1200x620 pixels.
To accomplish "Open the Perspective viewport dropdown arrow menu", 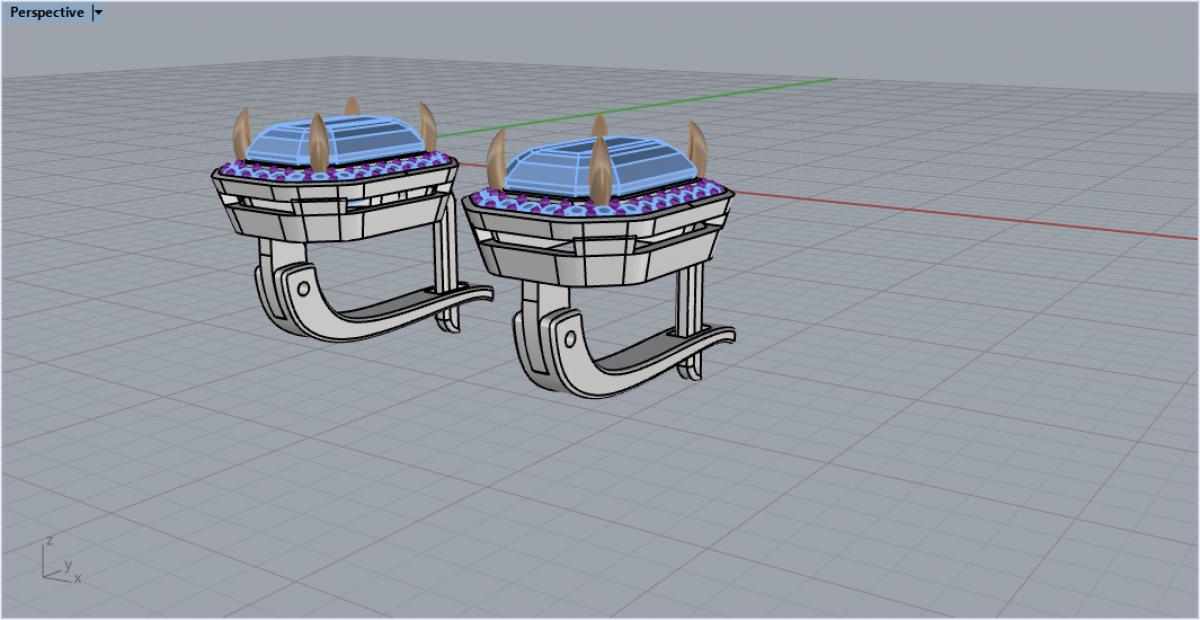I will point(98,13).
